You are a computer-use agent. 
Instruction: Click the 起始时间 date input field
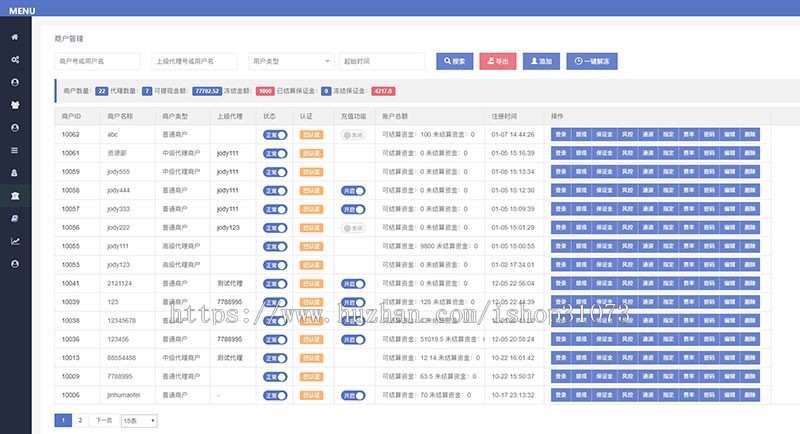[x=382, y=61]
